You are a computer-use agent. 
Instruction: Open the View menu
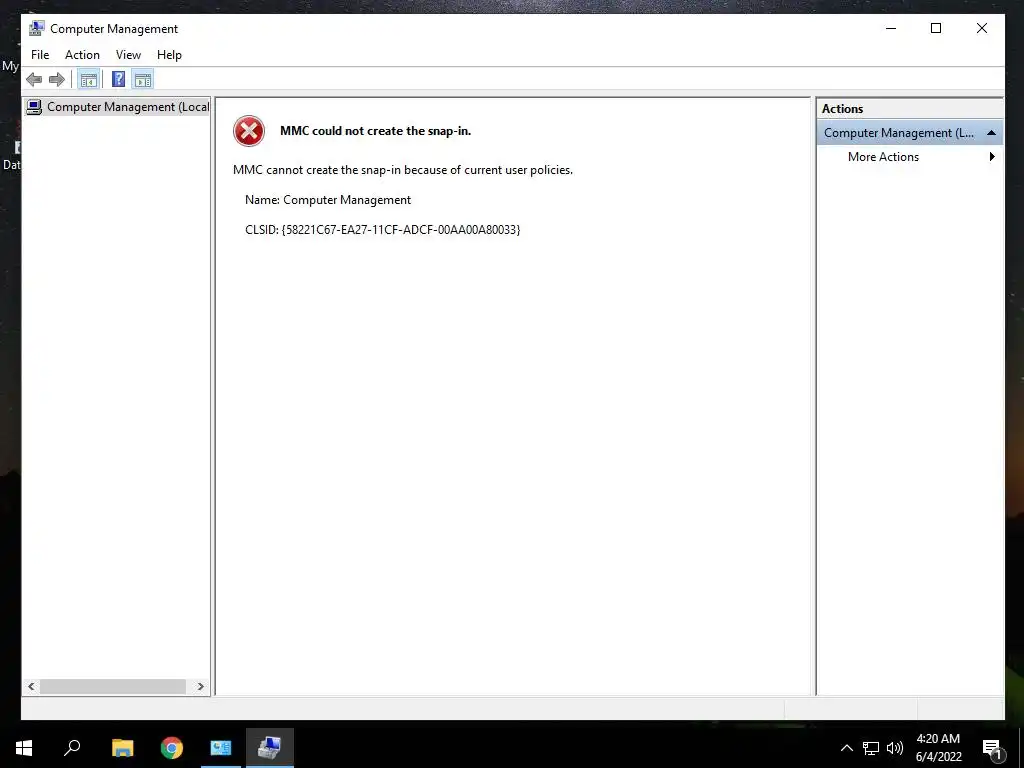pos(128,55)
